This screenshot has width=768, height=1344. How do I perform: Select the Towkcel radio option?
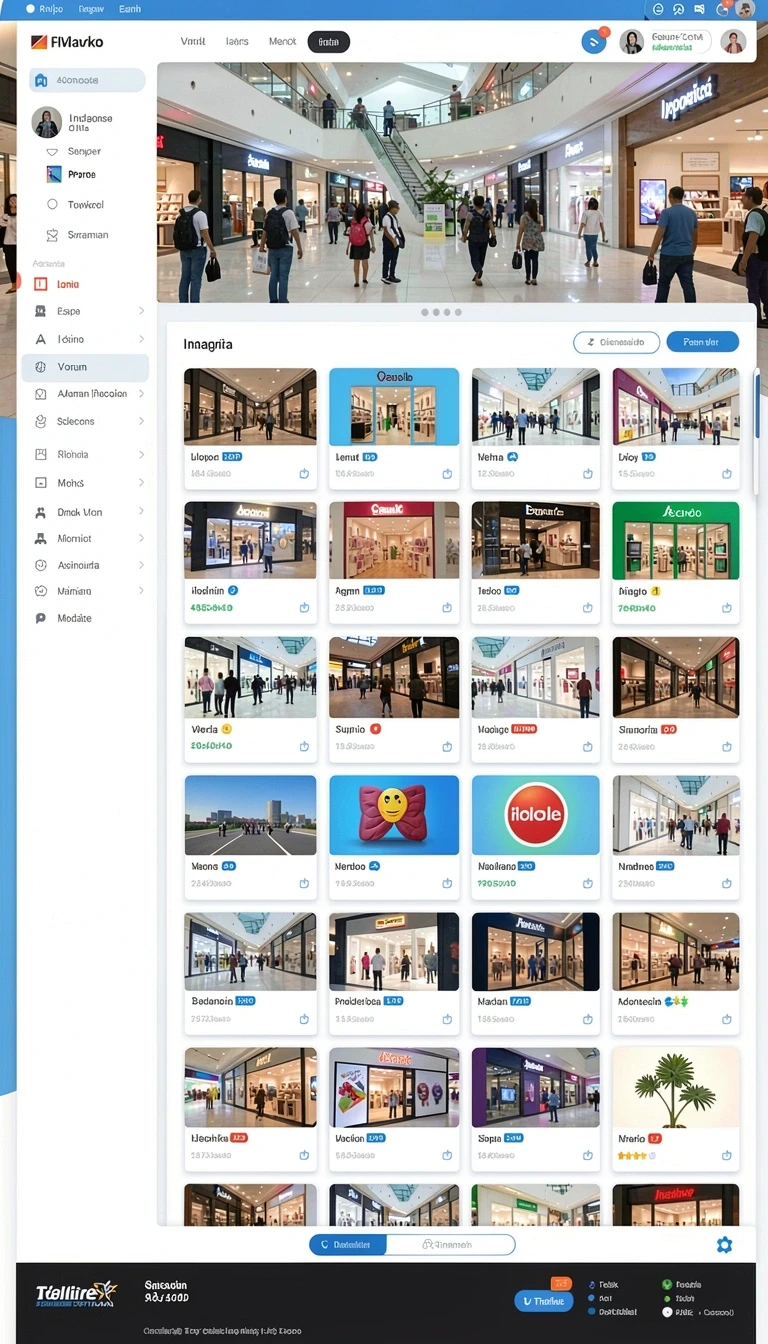click(53, 204)
